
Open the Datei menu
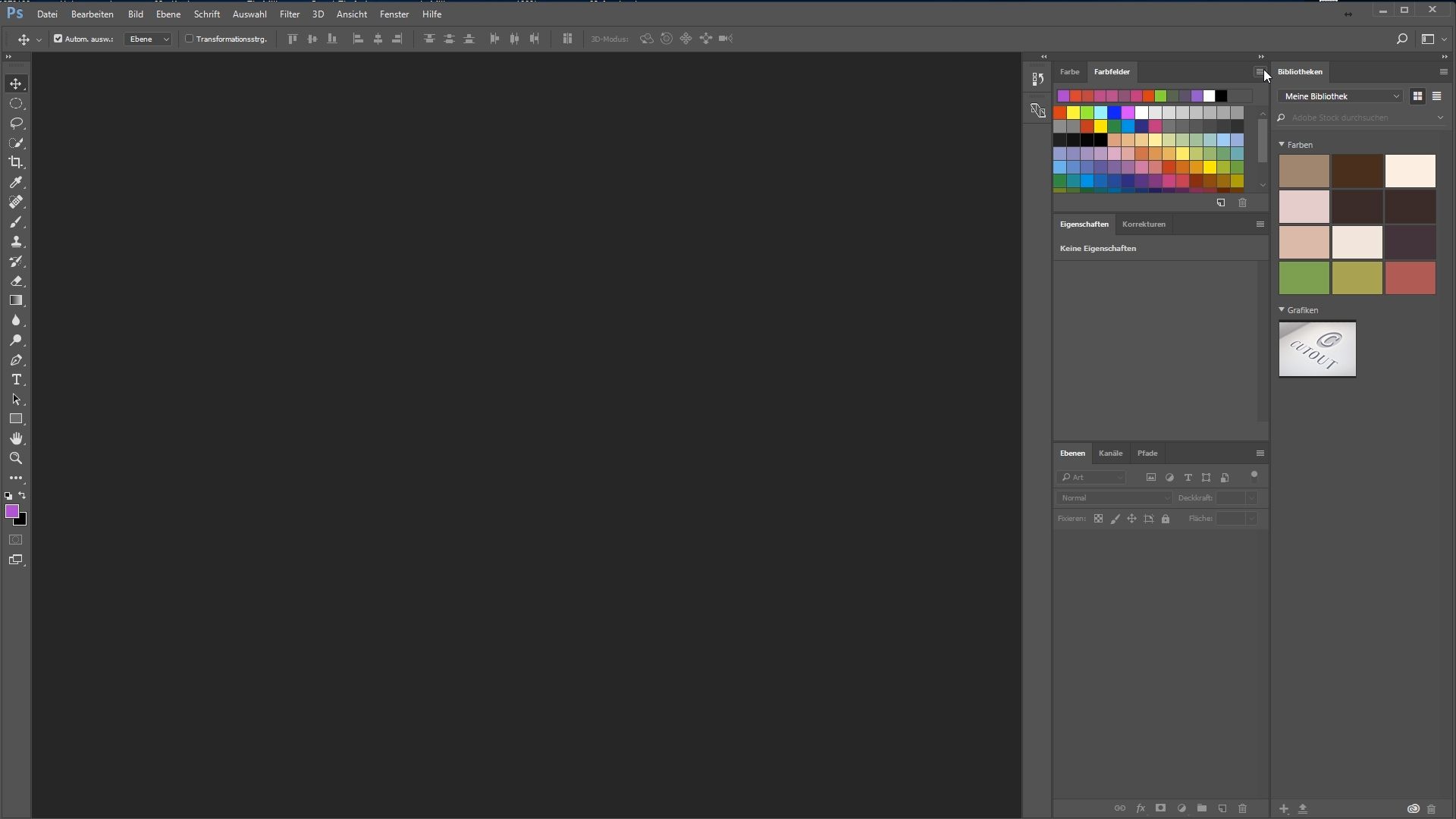(x=47, y=14)
